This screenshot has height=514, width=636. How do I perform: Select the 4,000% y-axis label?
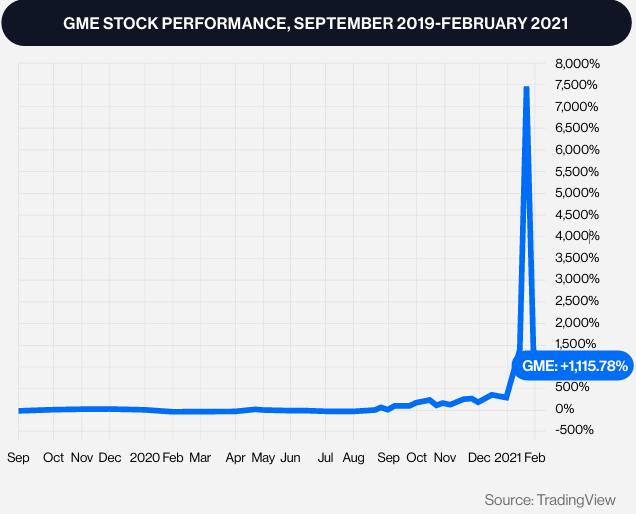pos(577,236)
